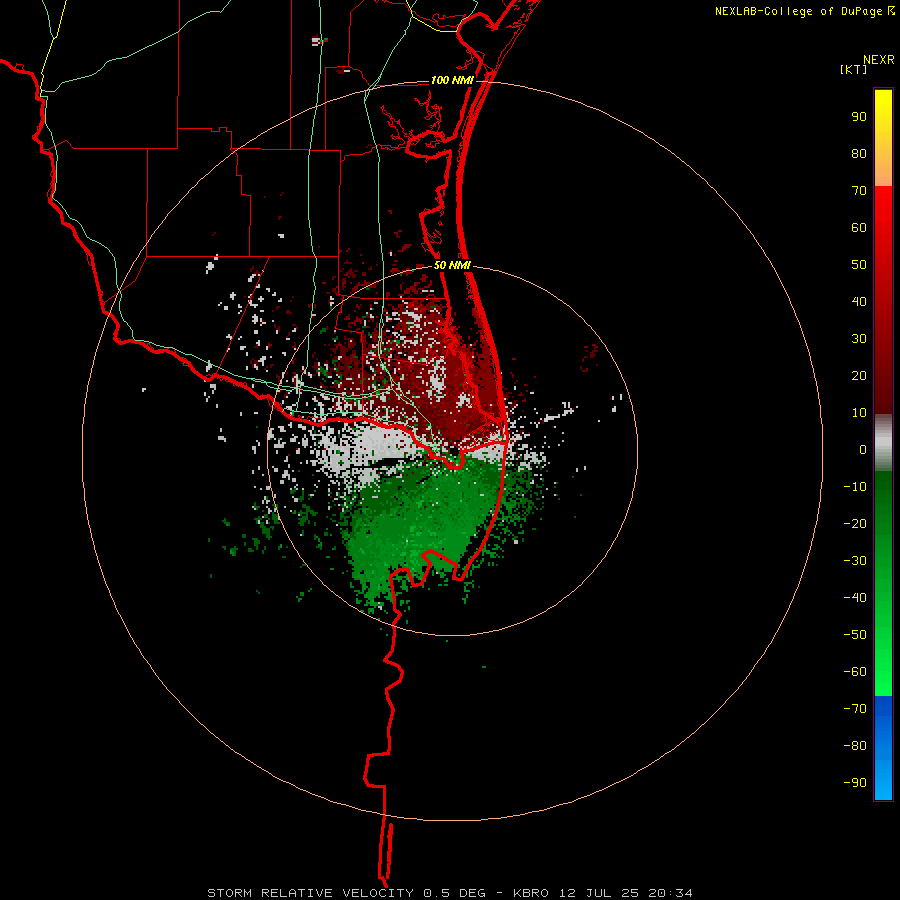
Task: Click the 70 value on the velocity scale
Action: 859,191
